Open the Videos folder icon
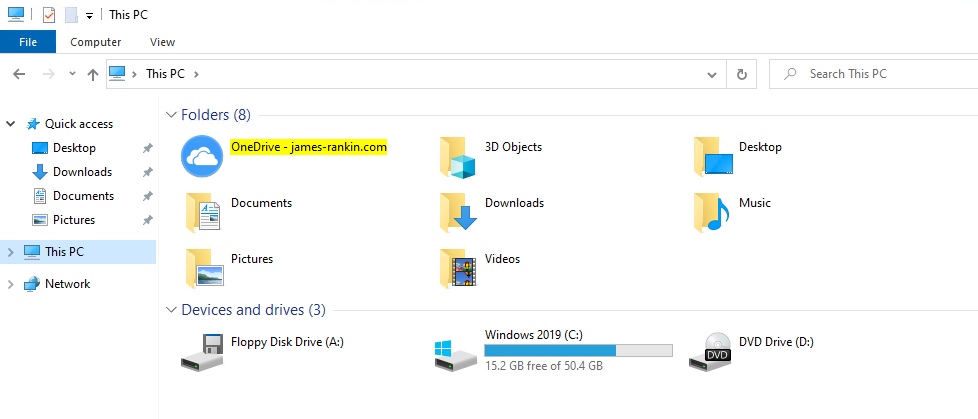Screen dimensions: 978x419 pyautogui.click(x=458, y=267)
